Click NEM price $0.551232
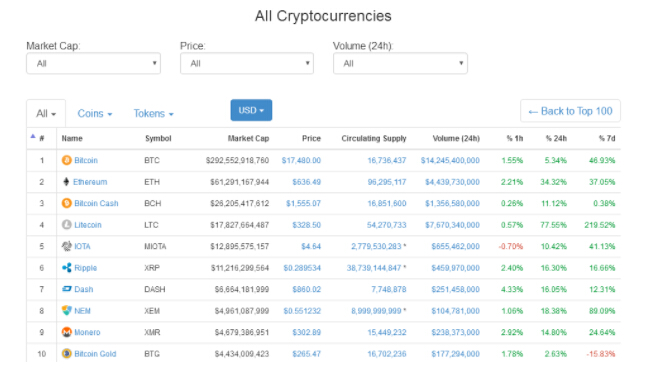 point(302,311)
